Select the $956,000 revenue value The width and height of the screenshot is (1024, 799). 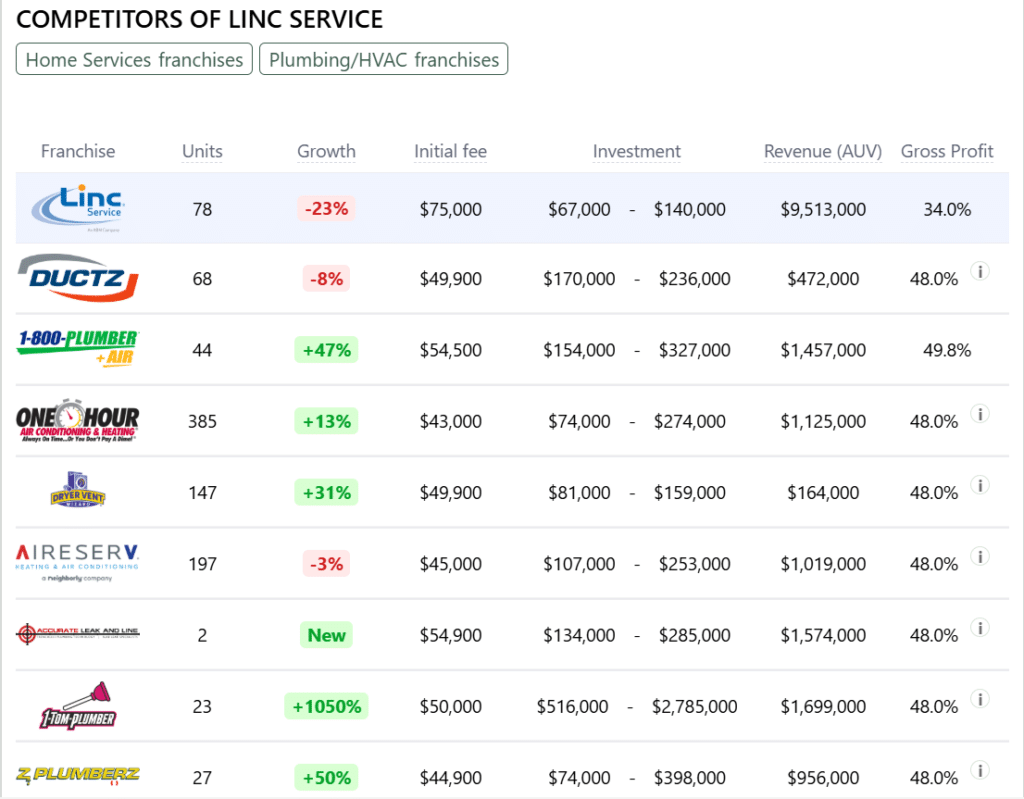[x=823, y=777]
